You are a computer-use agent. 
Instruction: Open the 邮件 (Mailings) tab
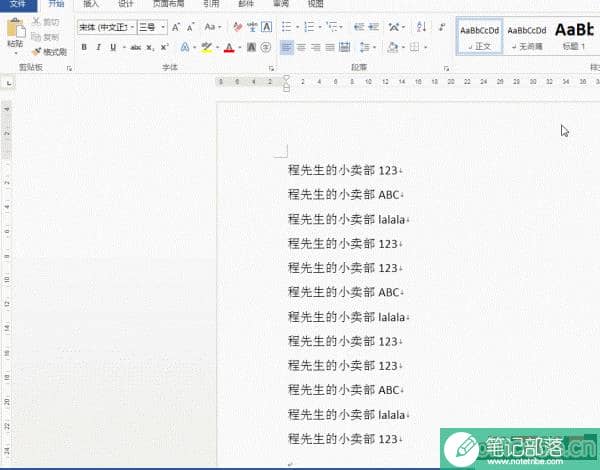coord(246,4)
